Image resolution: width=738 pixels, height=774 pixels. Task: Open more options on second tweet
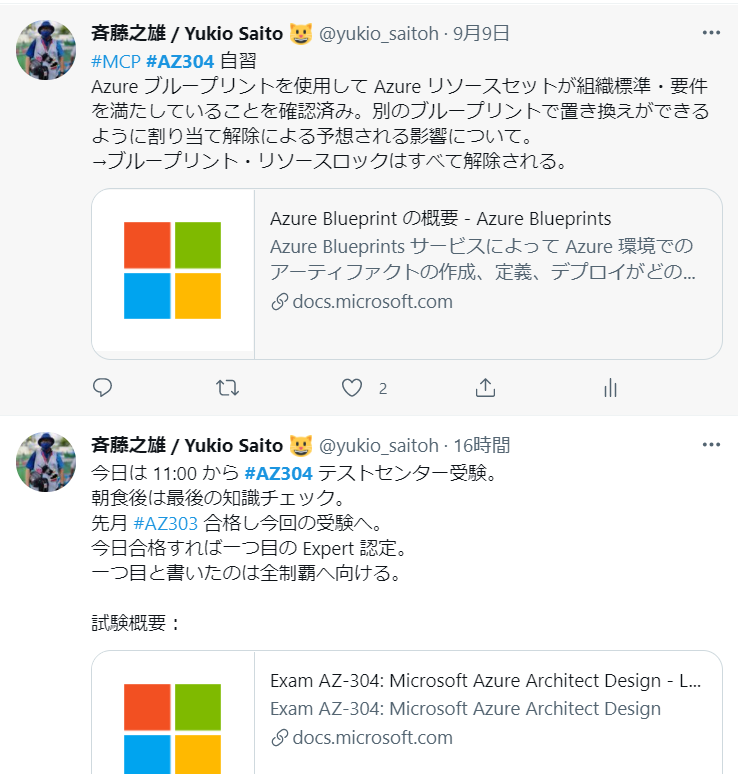click(x=711, y=445)
